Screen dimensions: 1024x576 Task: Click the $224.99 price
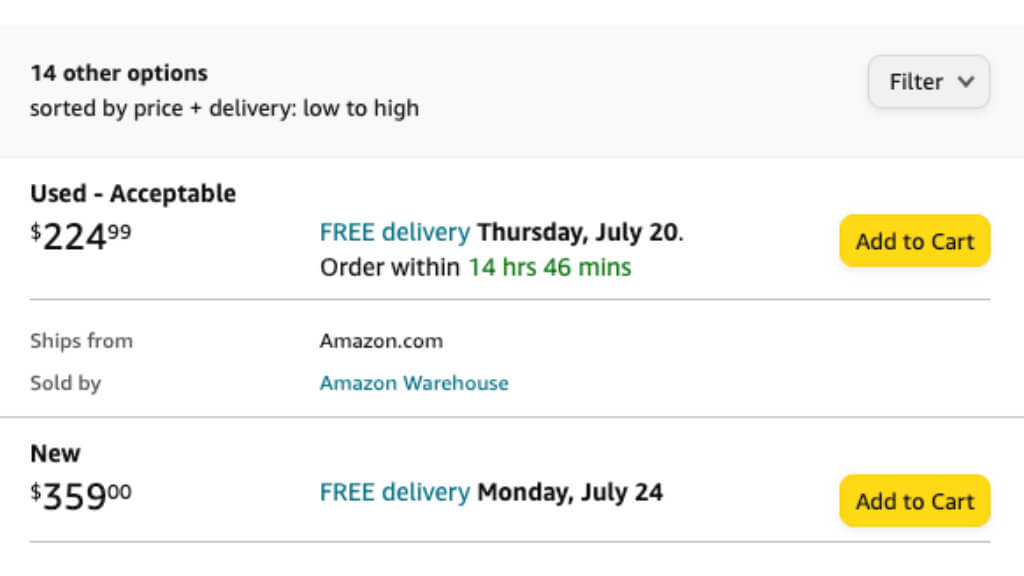point(80,238)
